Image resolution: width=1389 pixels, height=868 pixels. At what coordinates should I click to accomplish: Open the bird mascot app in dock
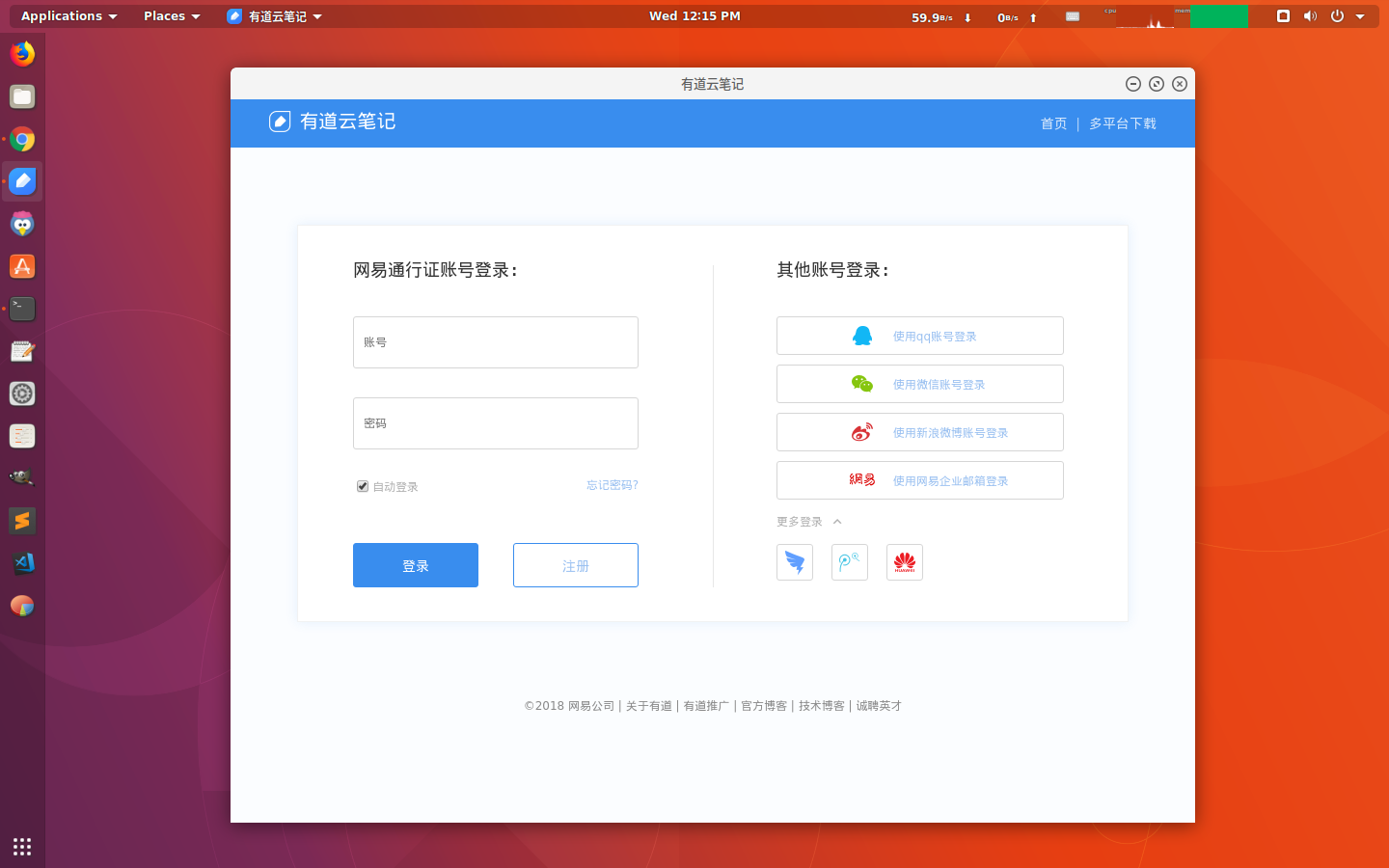[x=22, y=224]
